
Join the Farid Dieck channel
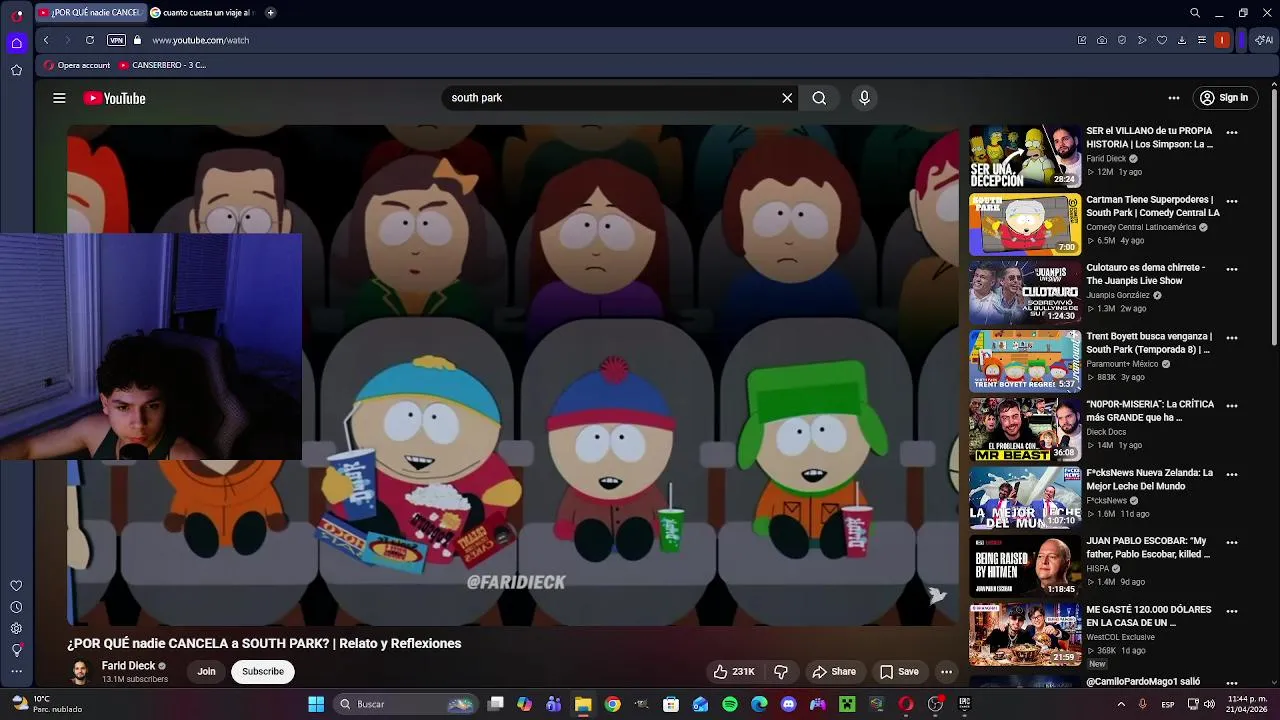tap(206, 671)
